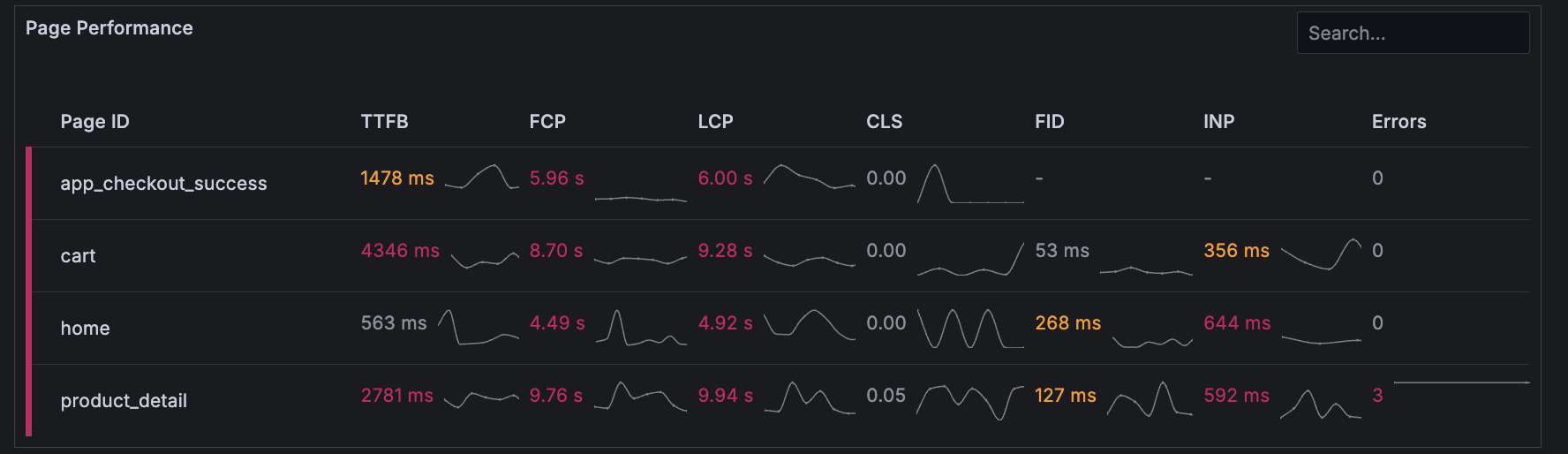1568x454 pixels.
Task: Click the CLS column header
Action: pos(884,122)
